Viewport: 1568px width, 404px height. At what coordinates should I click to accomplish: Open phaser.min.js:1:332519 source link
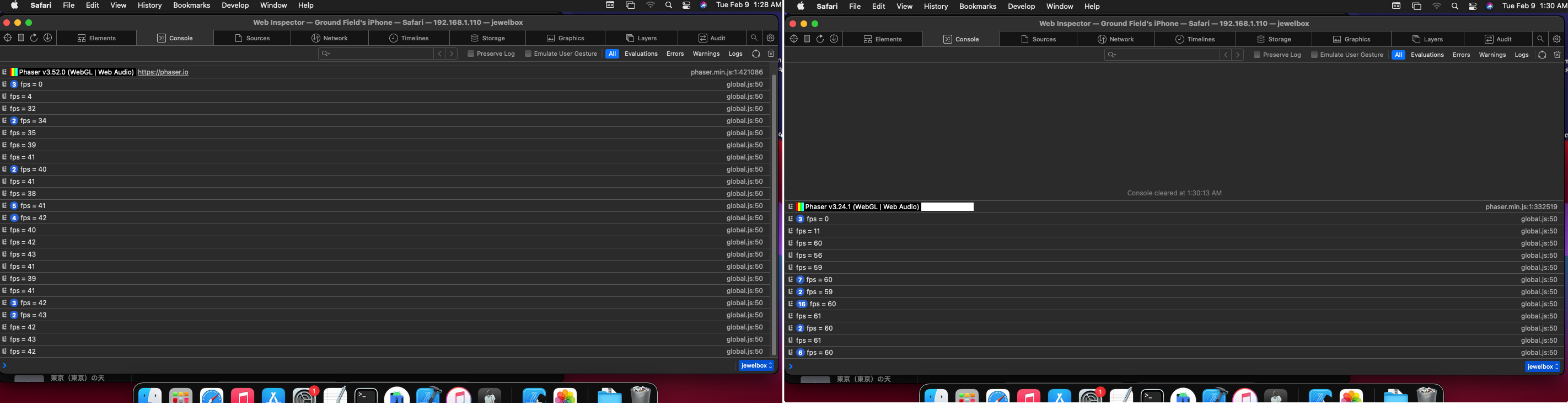1521,207
